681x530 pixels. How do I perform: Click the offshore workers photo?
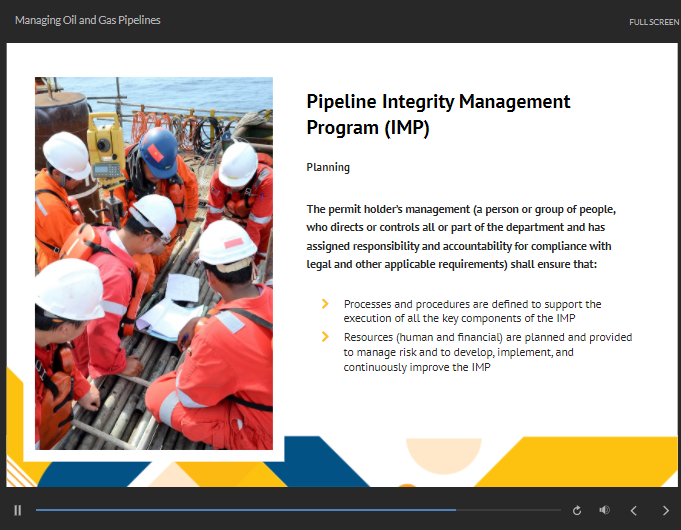[x=154, y=263]
